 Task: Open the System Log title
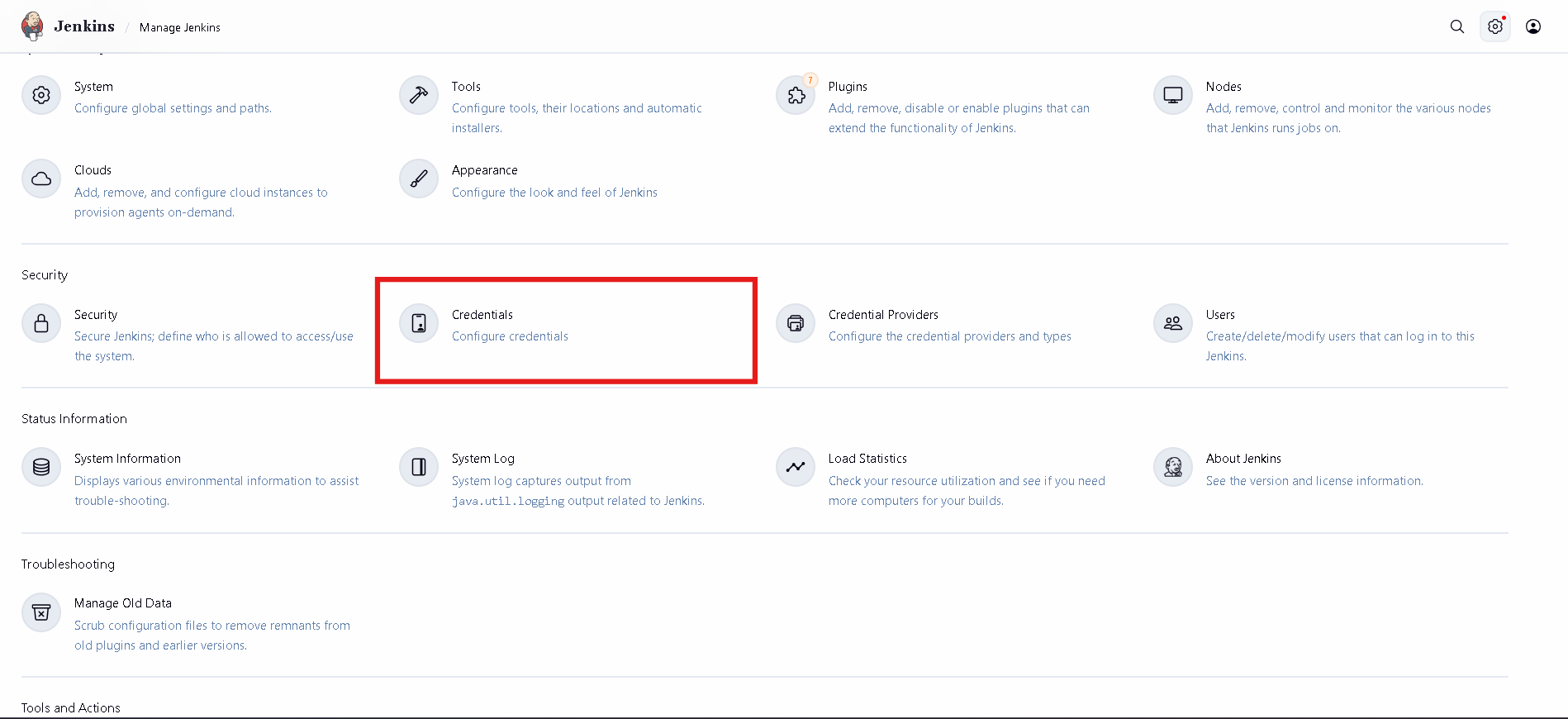[x=483, y=459]
